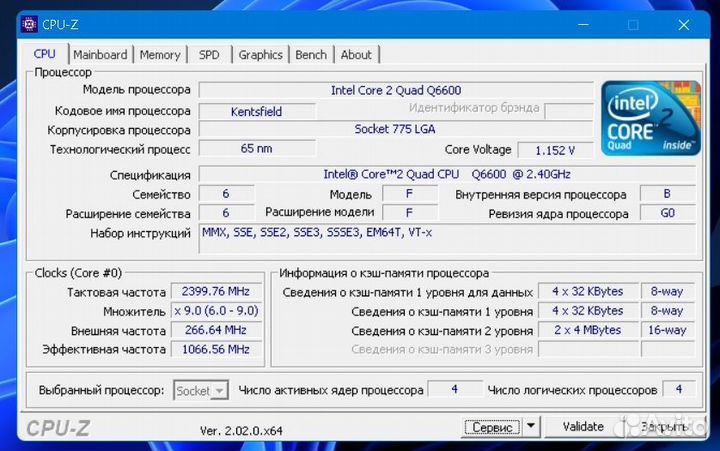Click the instruction set field with MMX, SSE

coord(447,239)
